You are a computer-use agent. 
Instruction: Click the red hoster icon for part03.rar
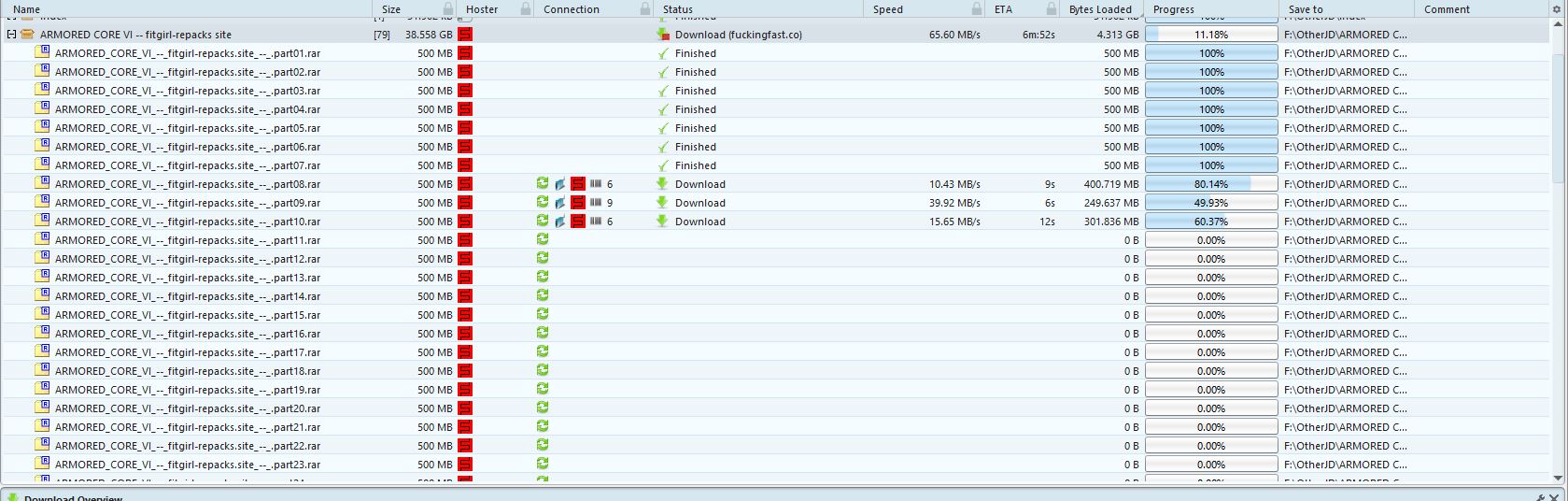pos(465,91)
